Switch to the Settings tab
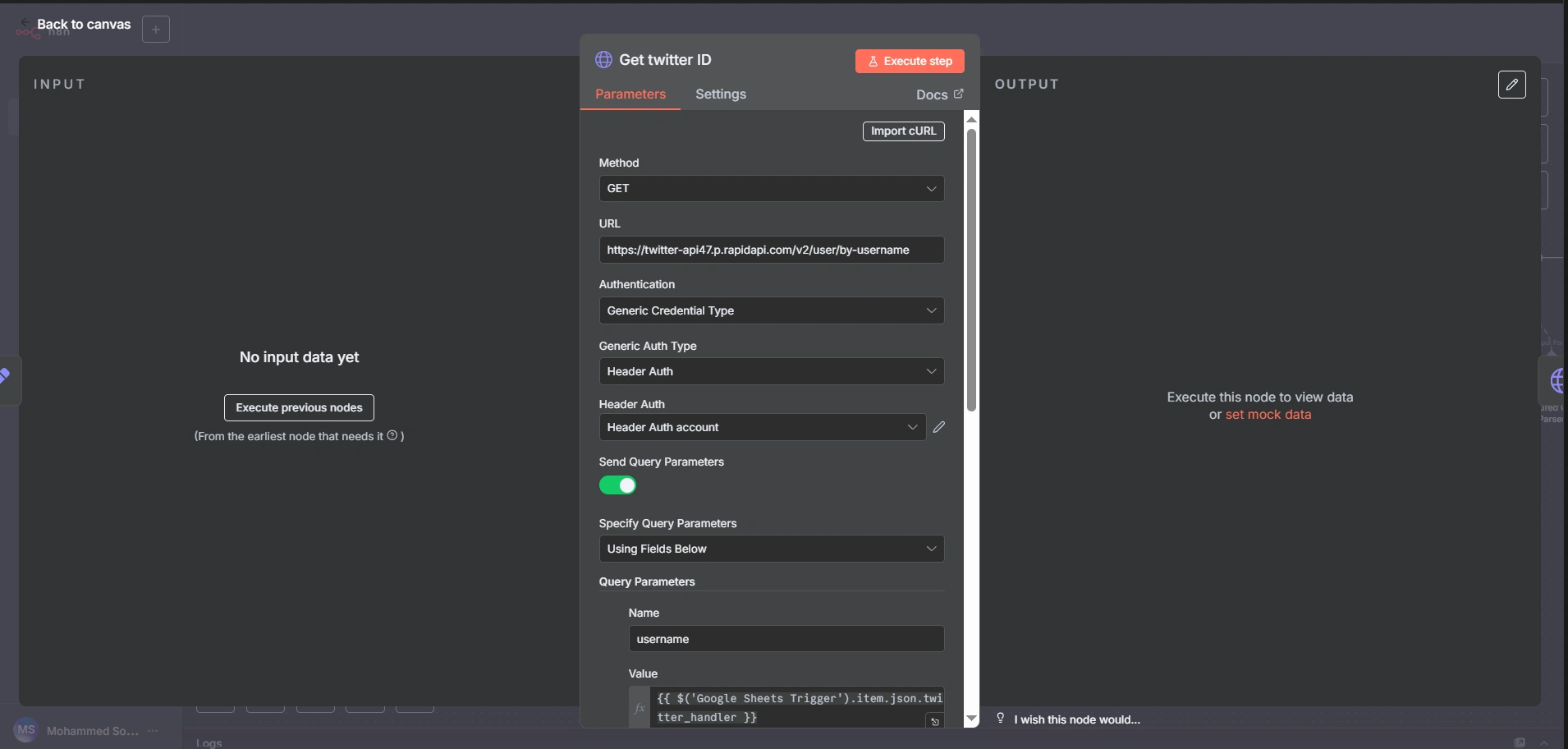This screenshot has width=1568, height=749. click(x=720, y=94)
